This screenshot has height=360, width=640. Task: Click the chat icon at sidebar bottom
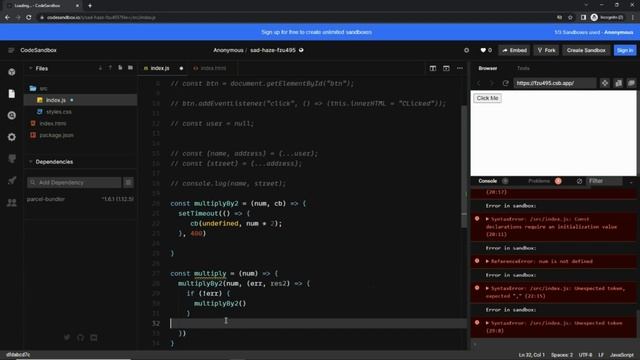tap(94, 338)
